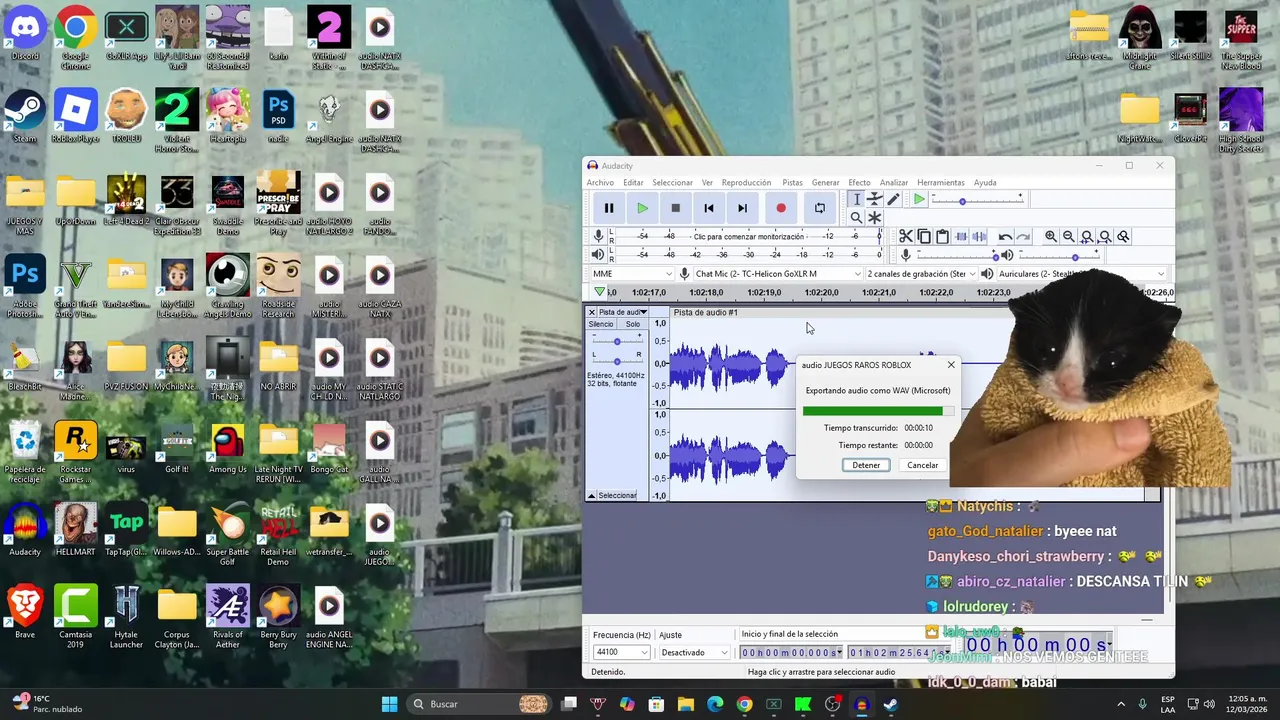Open the Pistas menu
Viewport: 1280px width, 720px height.
point(792,183)
